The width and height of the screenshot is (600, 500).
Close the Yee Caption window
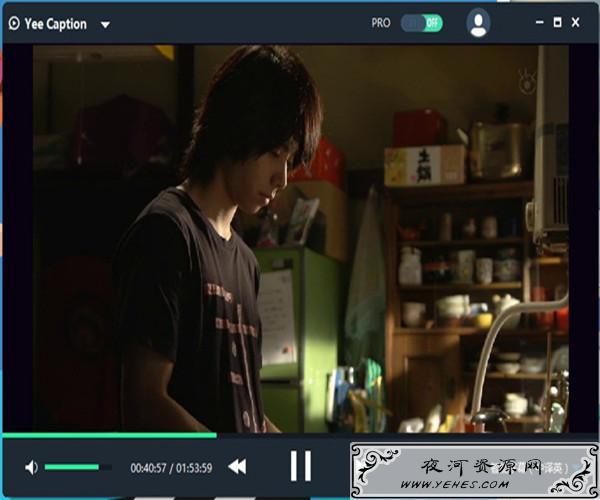(576, 23)
